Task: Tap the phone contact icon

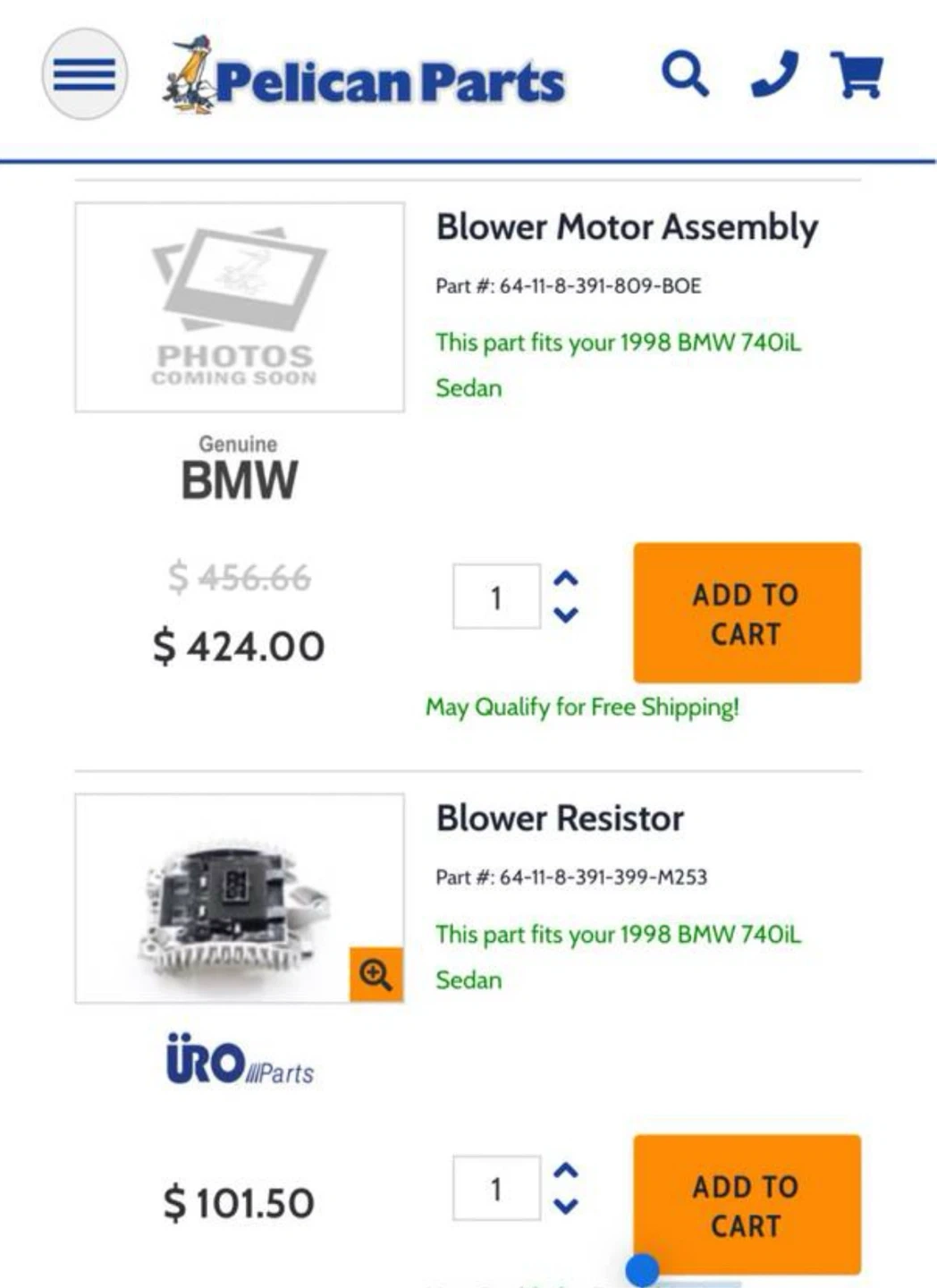Action: pos(774,74)
